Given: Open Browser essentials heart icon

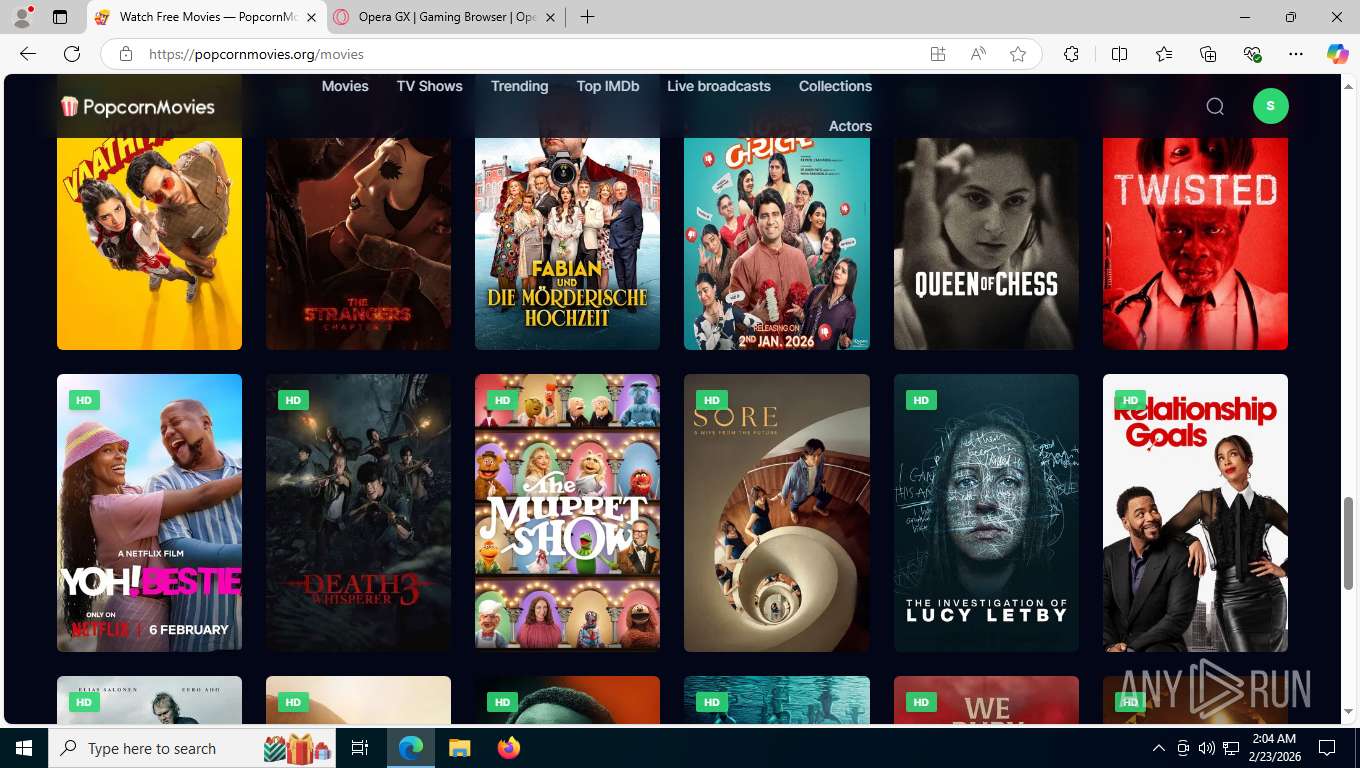Looking at the screenshot, I should [1252, 54].
